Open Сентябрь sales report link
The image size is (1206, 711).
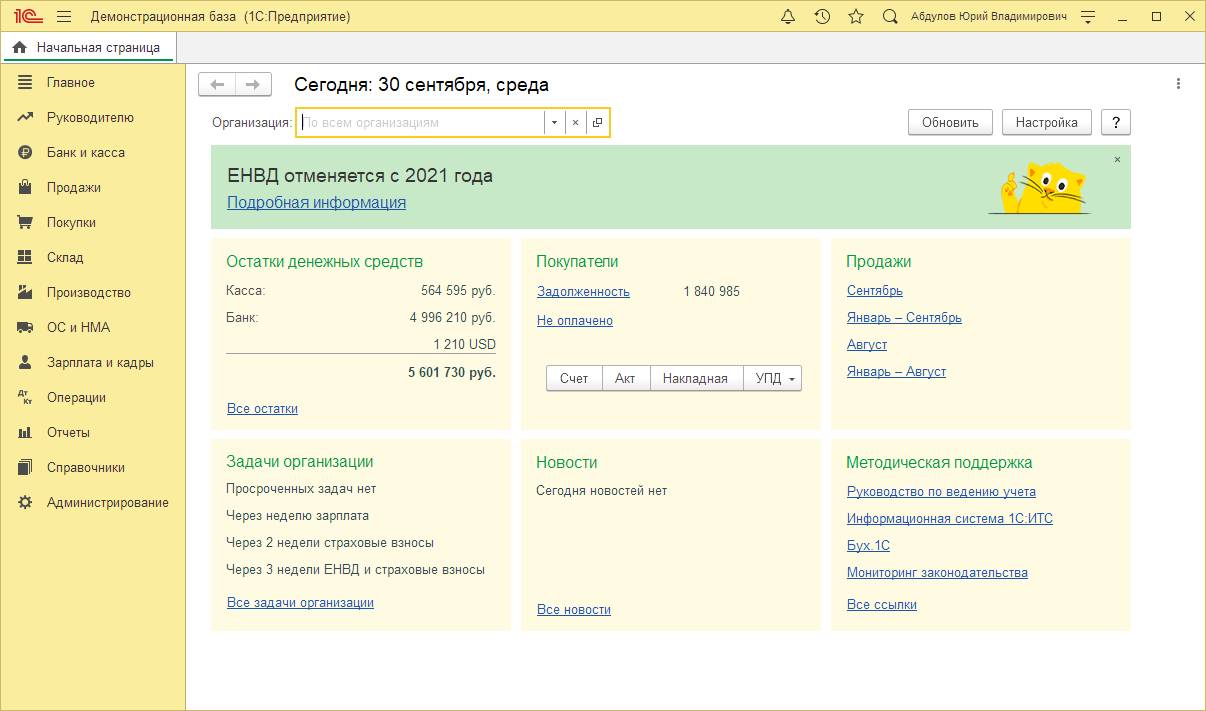click(x=875, y=291)
